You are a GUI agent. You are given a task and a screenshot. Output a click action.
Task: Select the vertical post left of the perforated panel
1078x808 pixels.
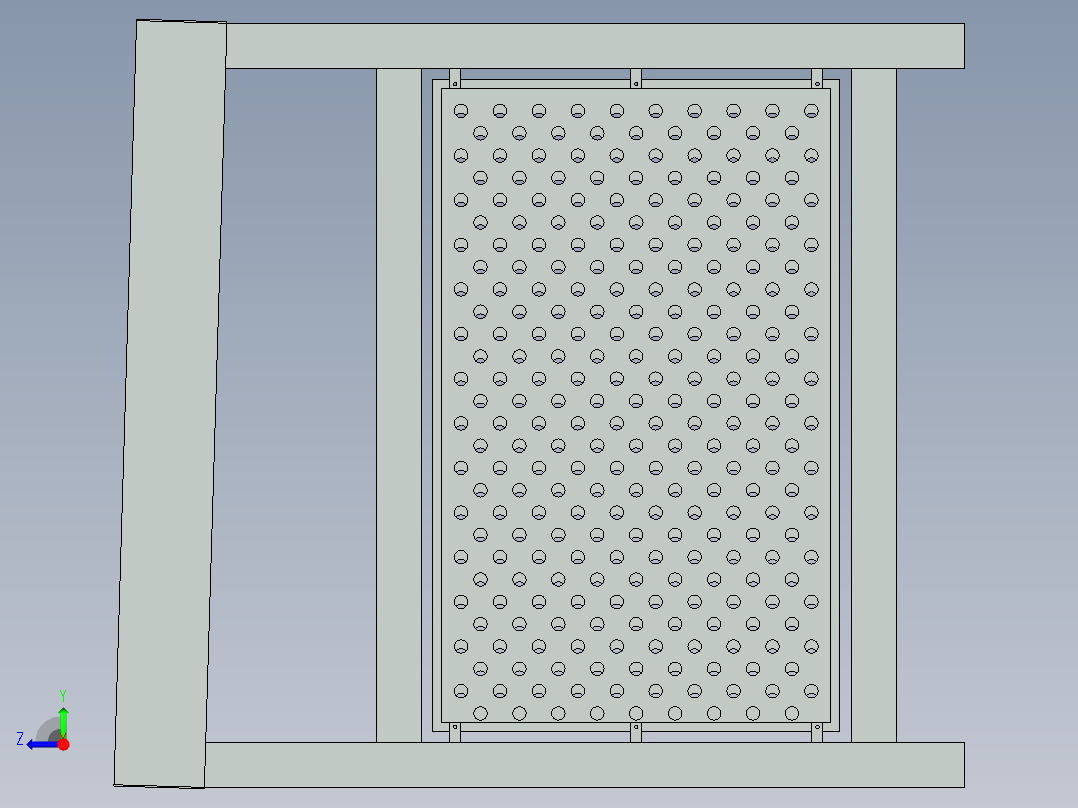(x=399, y=405)
